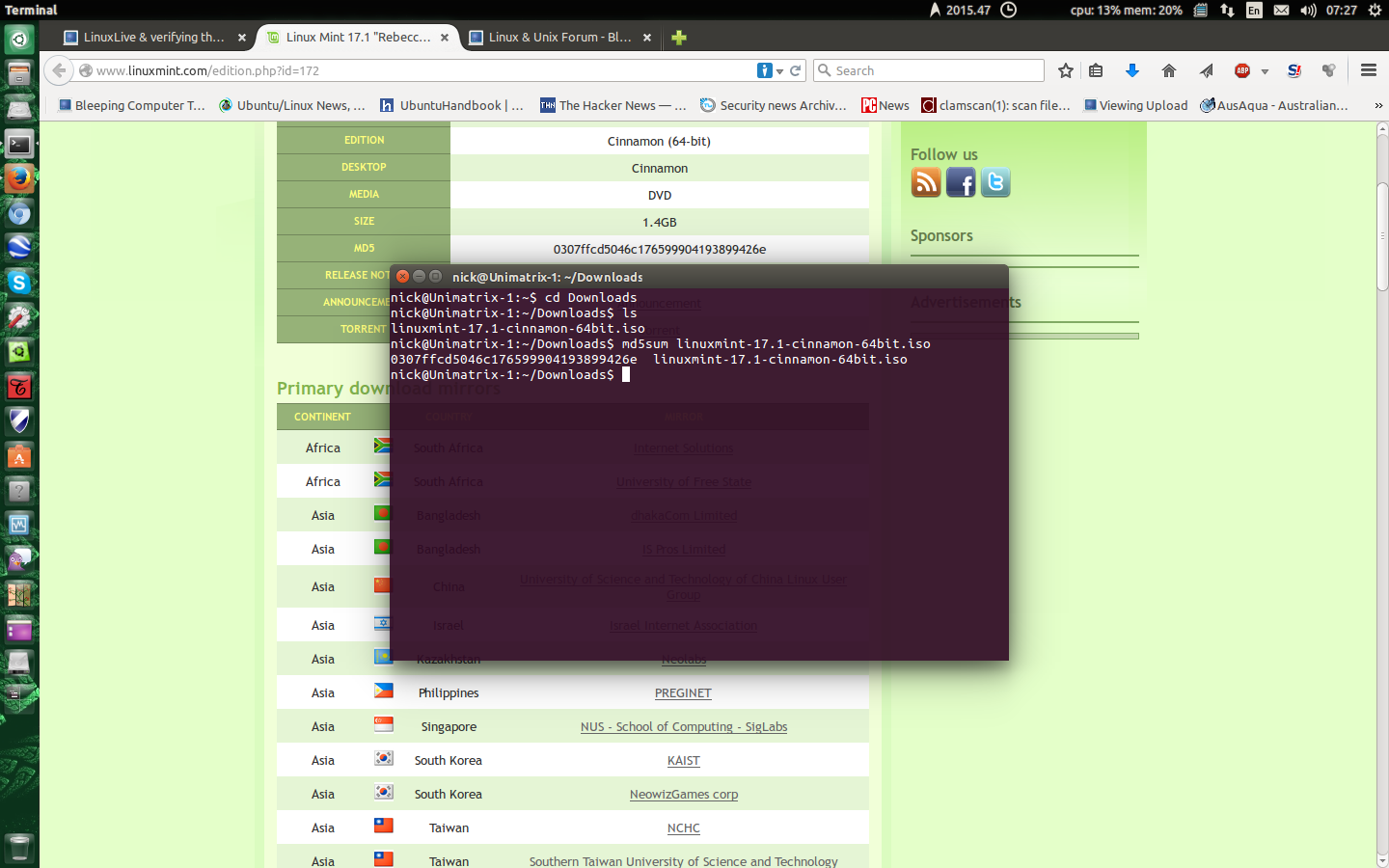This screenshot has width=1389, height=868.
Task: Click the Twitter icon under Follow us
Action: coord(995,182)
